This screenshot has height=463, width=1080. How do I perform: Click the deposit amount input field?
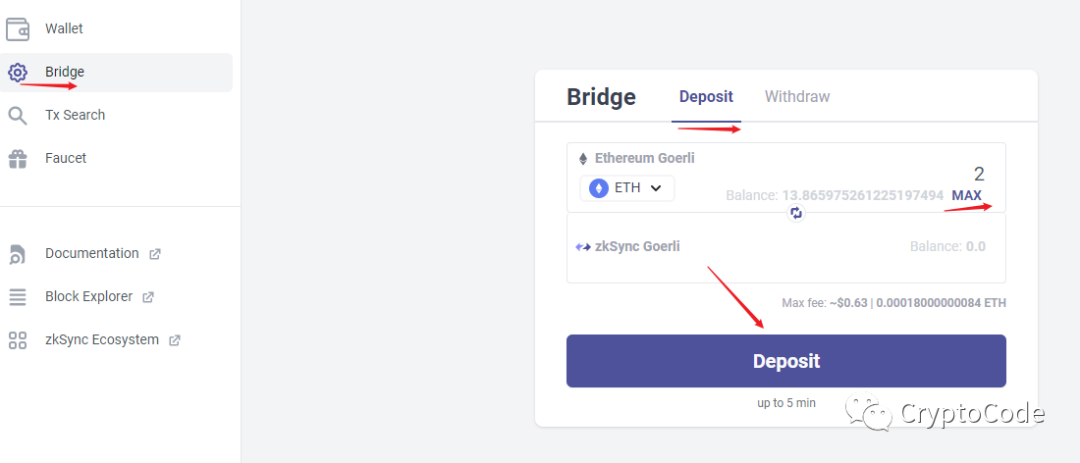(x=840, y=173)
